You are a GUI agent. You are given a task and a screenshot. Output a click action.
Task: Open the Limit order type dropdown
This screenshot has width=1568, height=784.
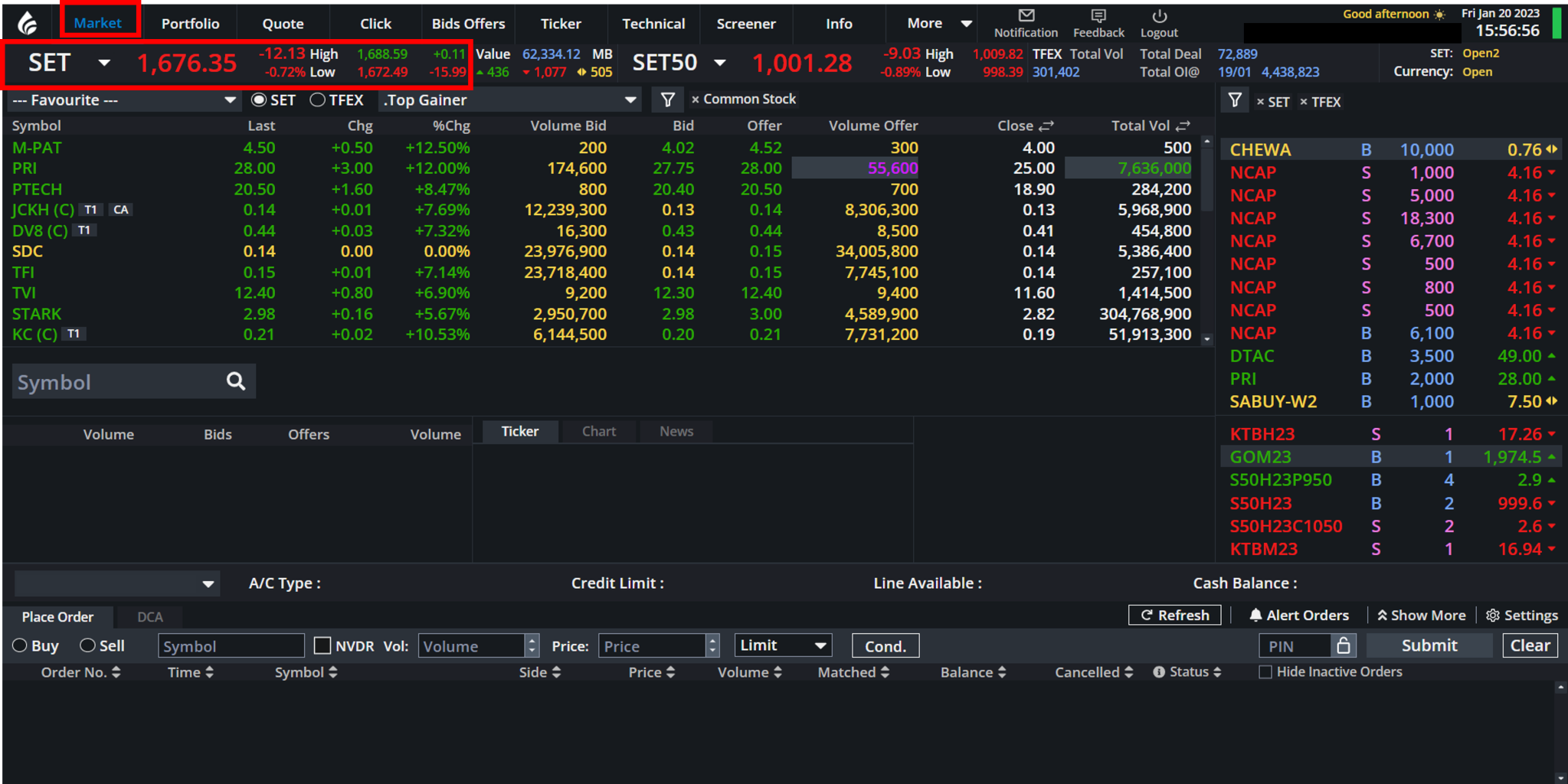point(783,645)
